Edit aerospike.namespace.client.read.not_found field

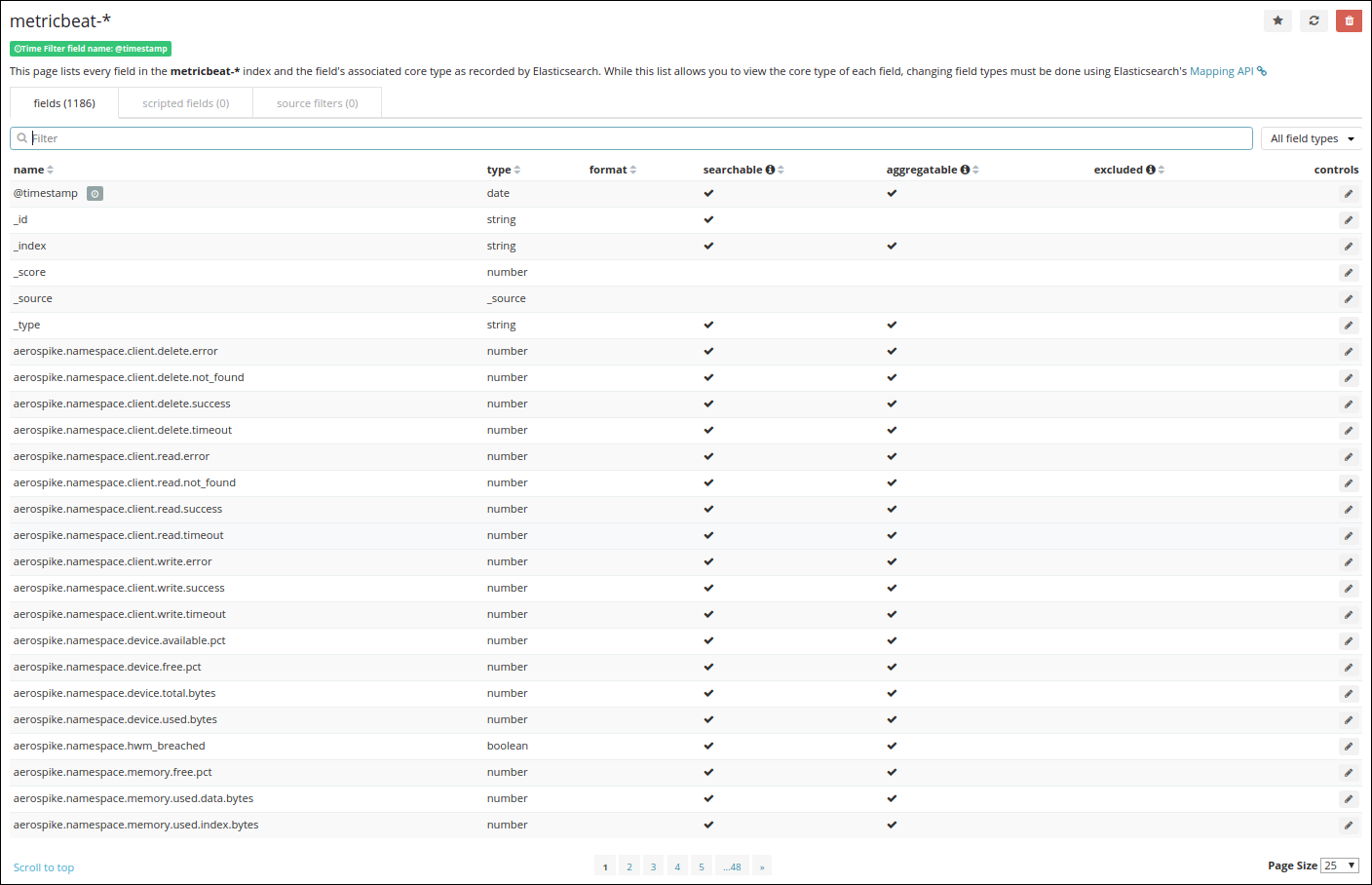(x=1349, y=483)
